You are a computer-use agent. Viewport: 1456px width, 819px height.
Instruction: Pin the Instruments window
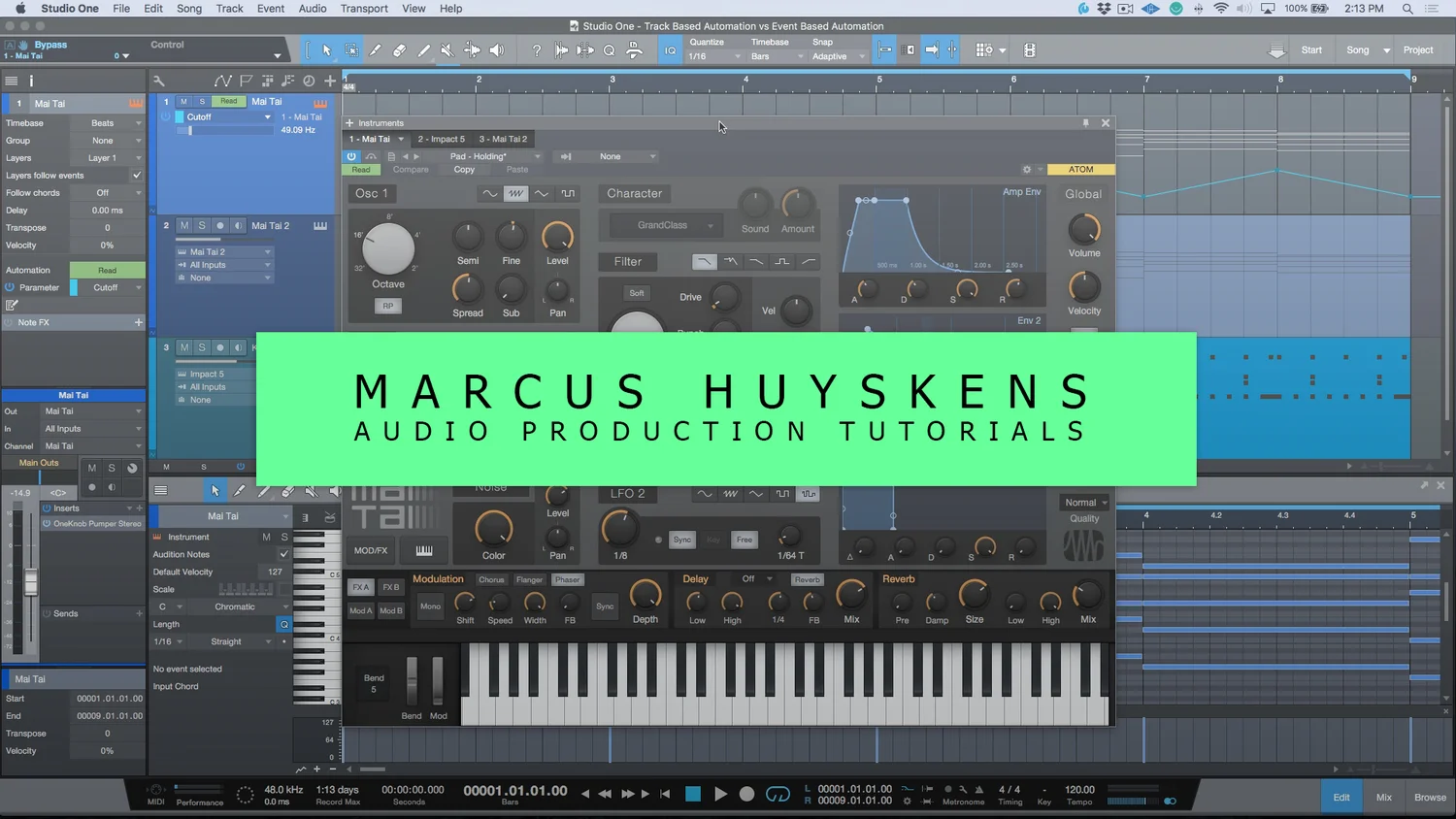(x=1085, y=123)
